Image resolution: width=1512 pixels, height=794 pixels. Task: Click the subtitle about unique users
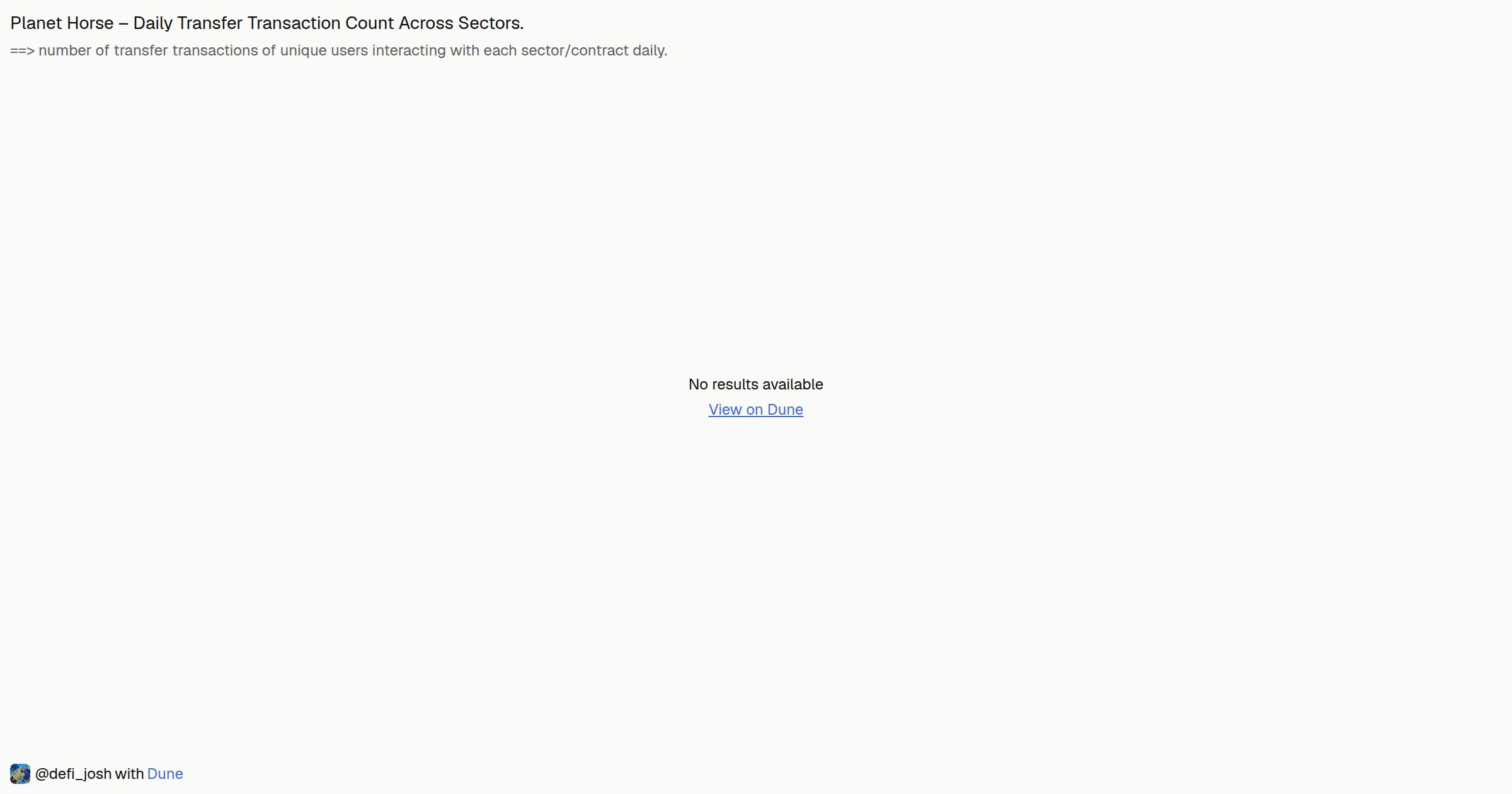(338, 50)
